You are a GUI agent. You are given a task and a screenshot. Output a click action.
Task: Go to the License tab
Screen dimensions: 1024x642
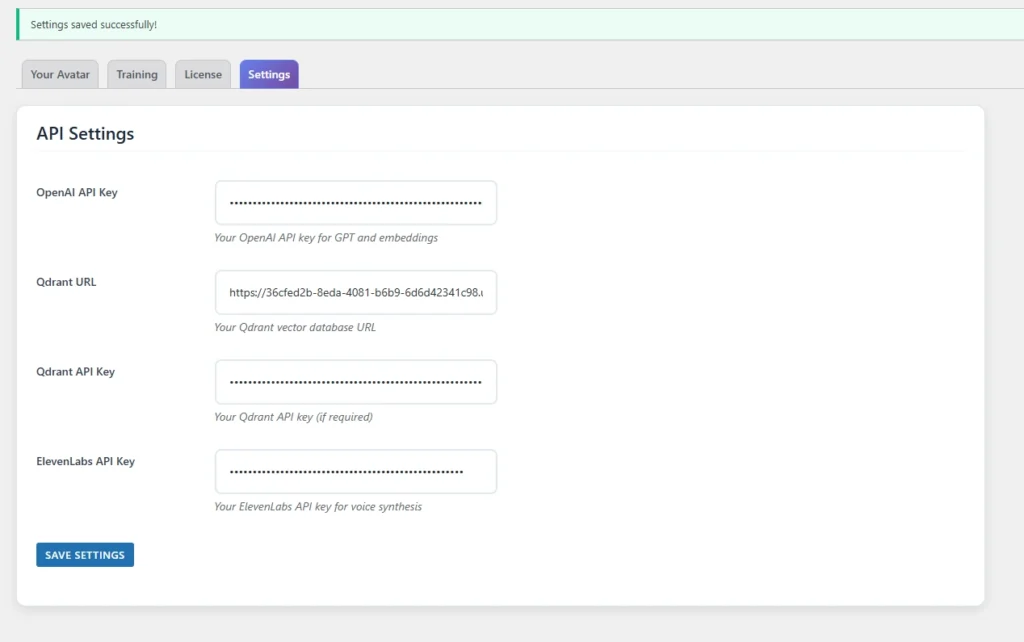point(203,75)
